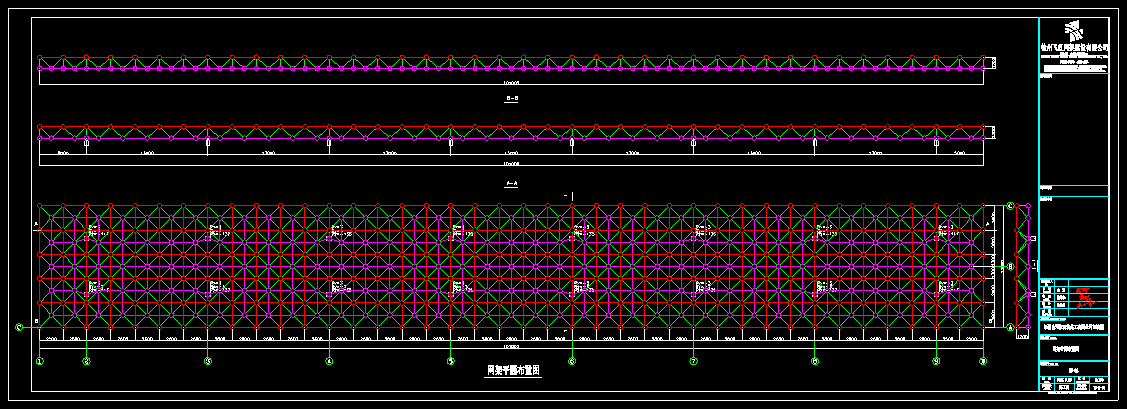Select grid axis bubble 9 below the plan
The image size is (1127, 409).
point(936,361)
